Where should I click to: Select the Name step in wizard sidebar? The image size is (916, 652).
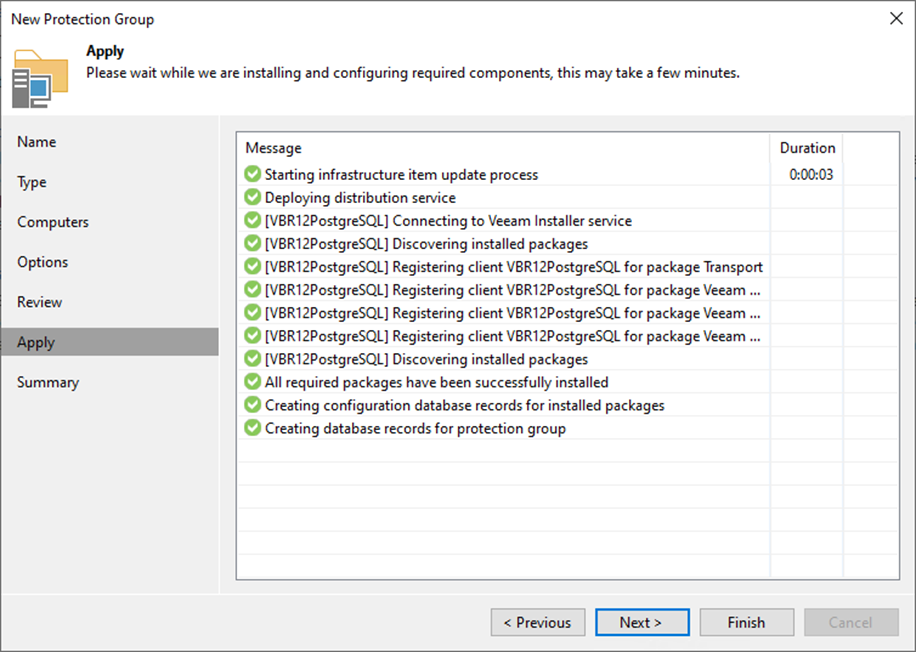(x=37, y=142)
